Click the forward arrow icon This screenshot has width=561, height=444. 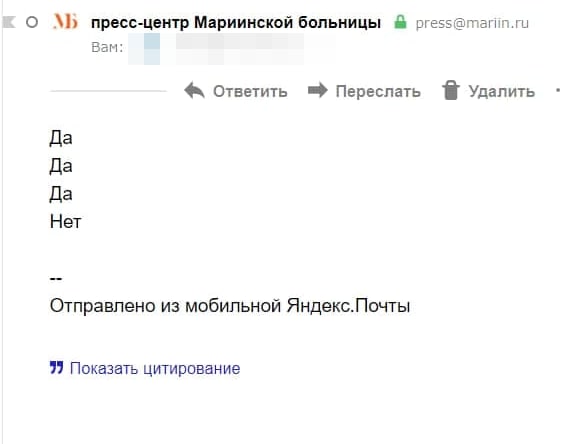point(318,90)
